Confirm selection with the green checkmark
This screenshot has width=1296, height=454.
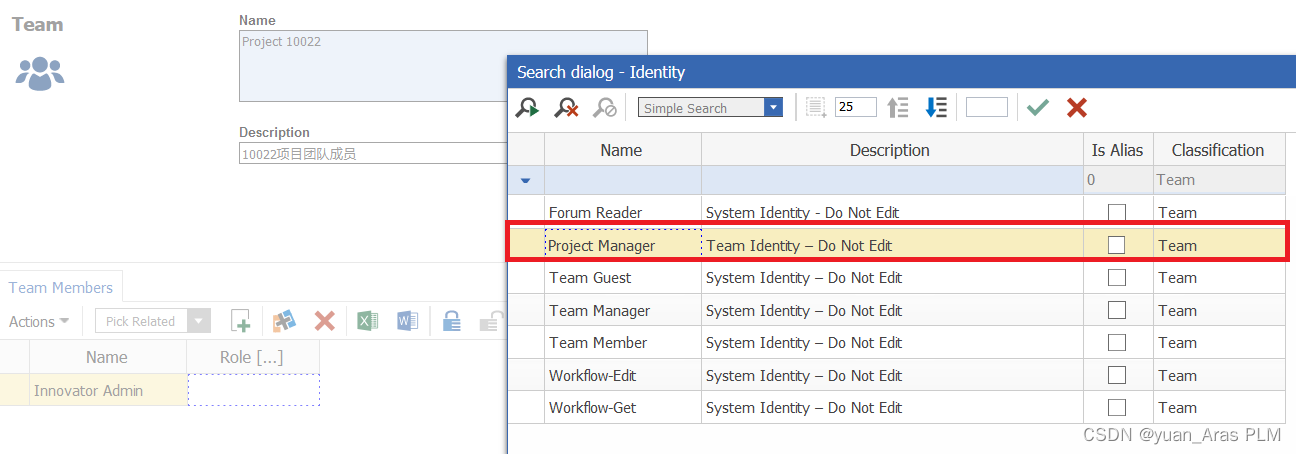point(1038,107)
